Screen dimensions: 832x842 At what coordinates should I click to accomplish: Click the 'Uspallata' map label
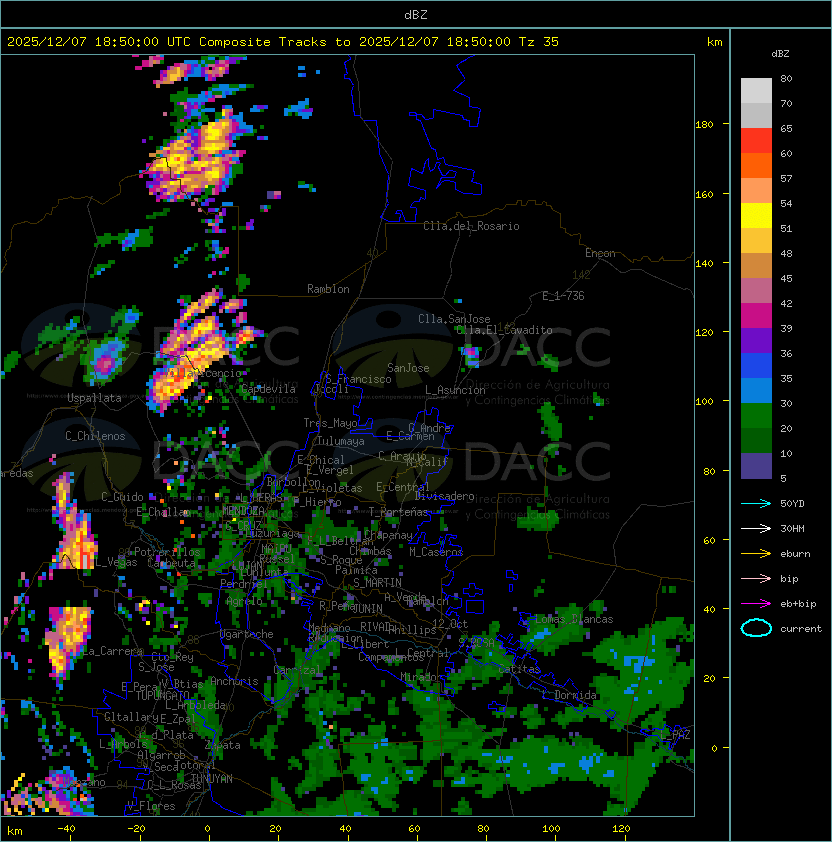pyautogui.click(x=94, y=398)
